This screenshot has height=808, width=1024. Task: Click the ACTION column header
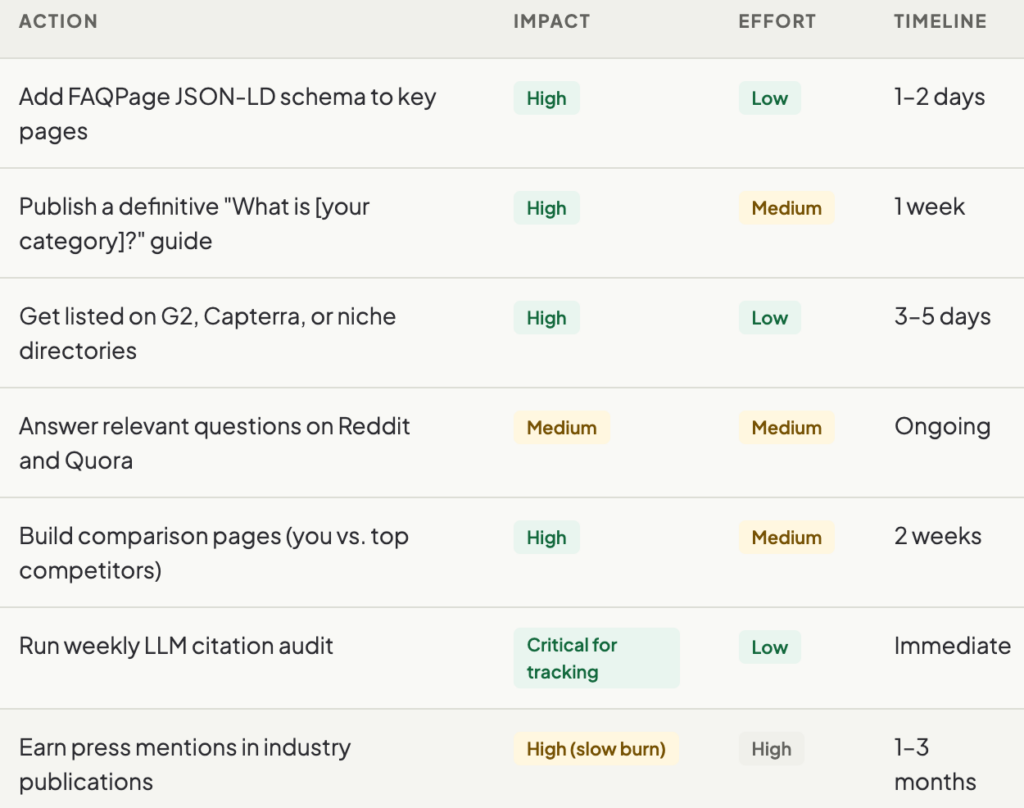(x=58, y=21)
